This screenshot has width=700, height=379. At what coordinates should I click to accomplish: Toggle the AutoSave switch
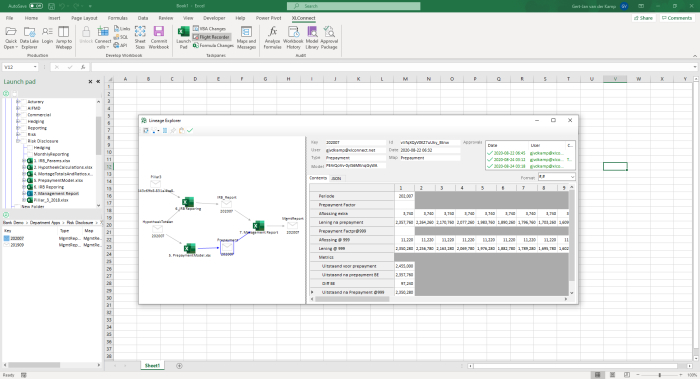[x=36, y=6]
